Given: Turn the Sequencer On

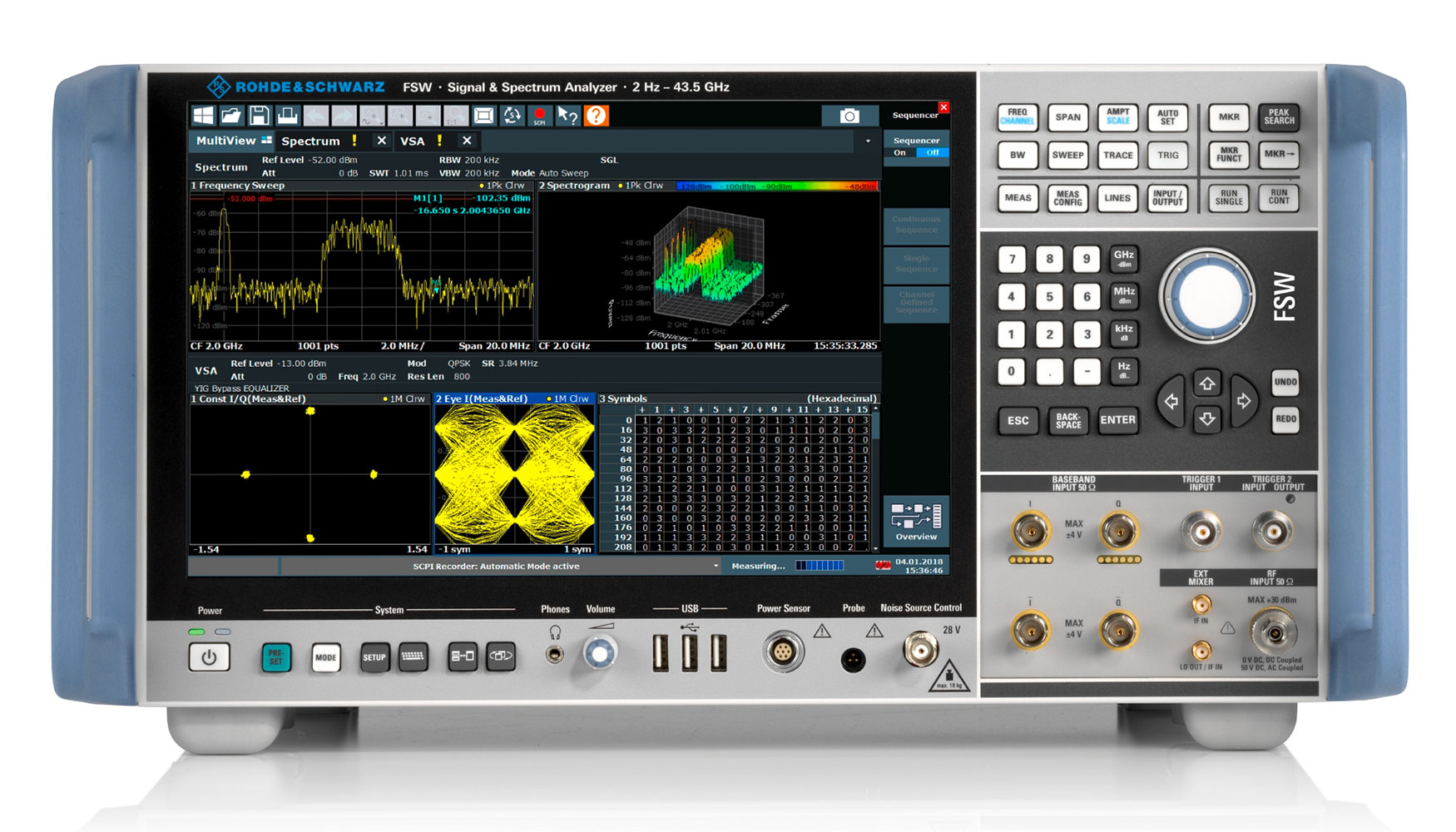Looking at the screenshot, I should click(900, 153).
